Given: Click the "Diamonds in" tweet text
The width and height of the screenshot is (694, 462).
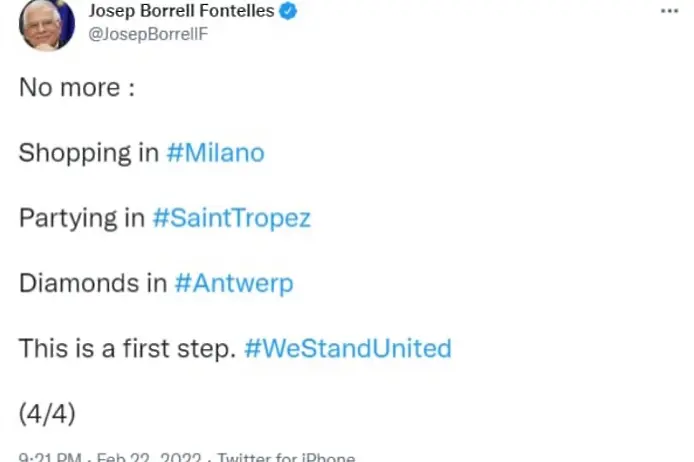Looking at the screenshot, I should pos(92,284).
